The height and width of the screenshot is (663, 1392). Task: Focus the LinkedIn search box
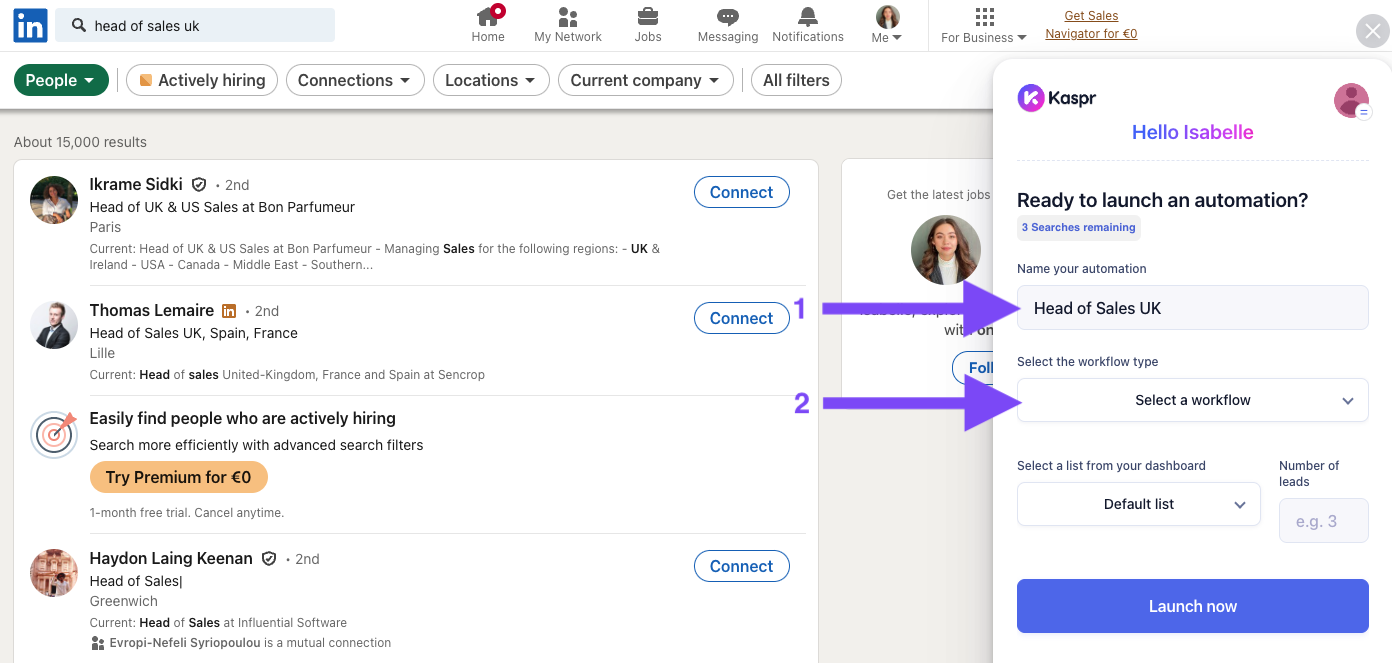coord(195,26)
